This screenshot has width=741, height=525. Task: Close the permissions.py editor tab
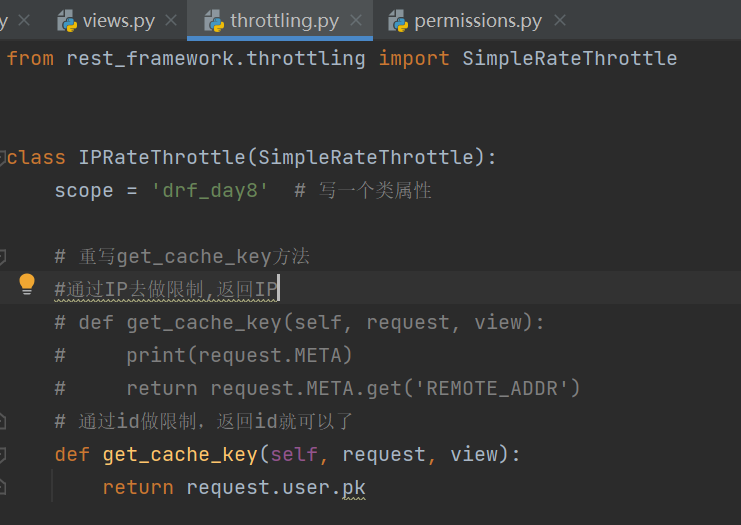559,20
